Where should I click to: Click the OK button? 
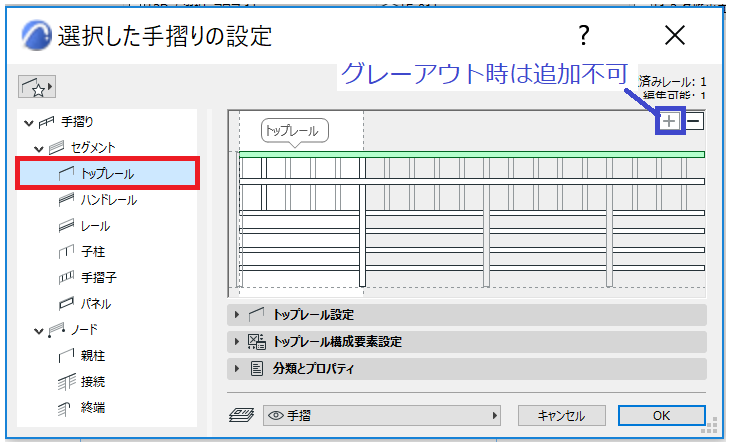click(x=661, y=415)
